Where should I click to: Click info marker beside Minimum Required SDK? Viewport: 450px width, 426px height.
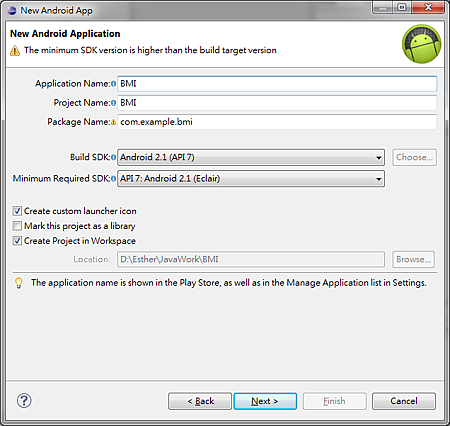tap(114, 179)
